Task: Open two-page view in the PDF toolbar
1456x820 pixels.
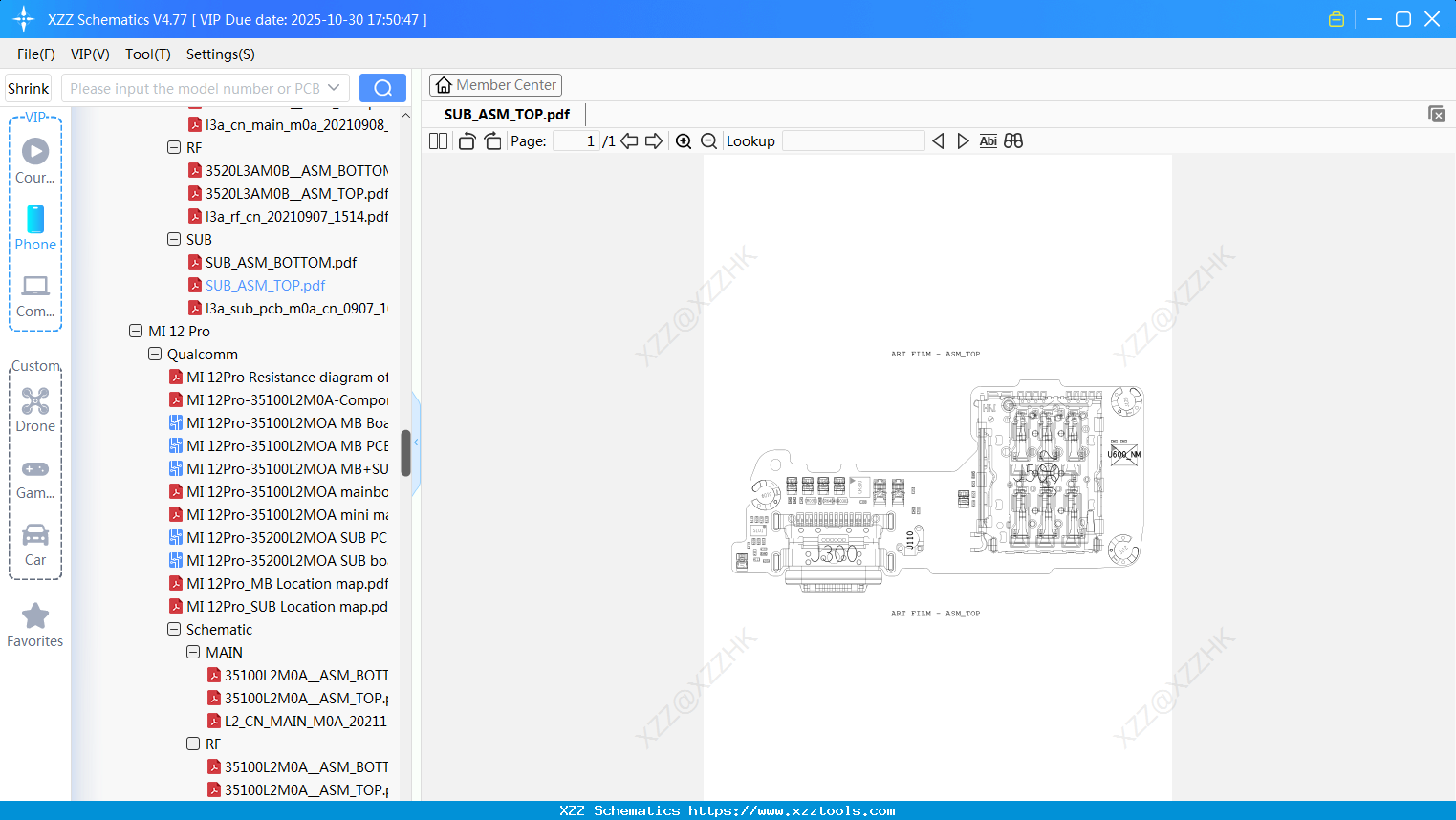Action: click(437, 140)
